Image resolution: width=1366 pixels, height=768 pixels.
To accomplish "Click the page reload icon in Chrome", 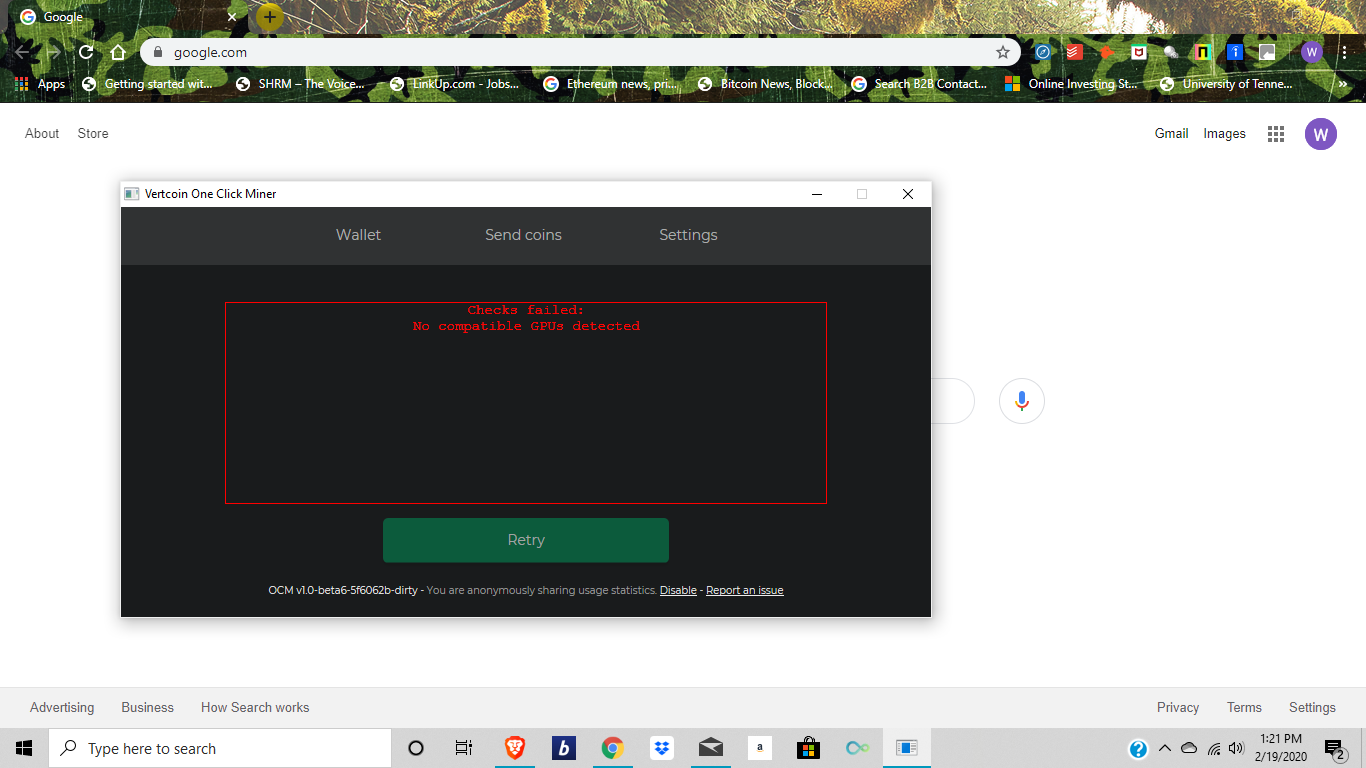I will click(85, 51).
